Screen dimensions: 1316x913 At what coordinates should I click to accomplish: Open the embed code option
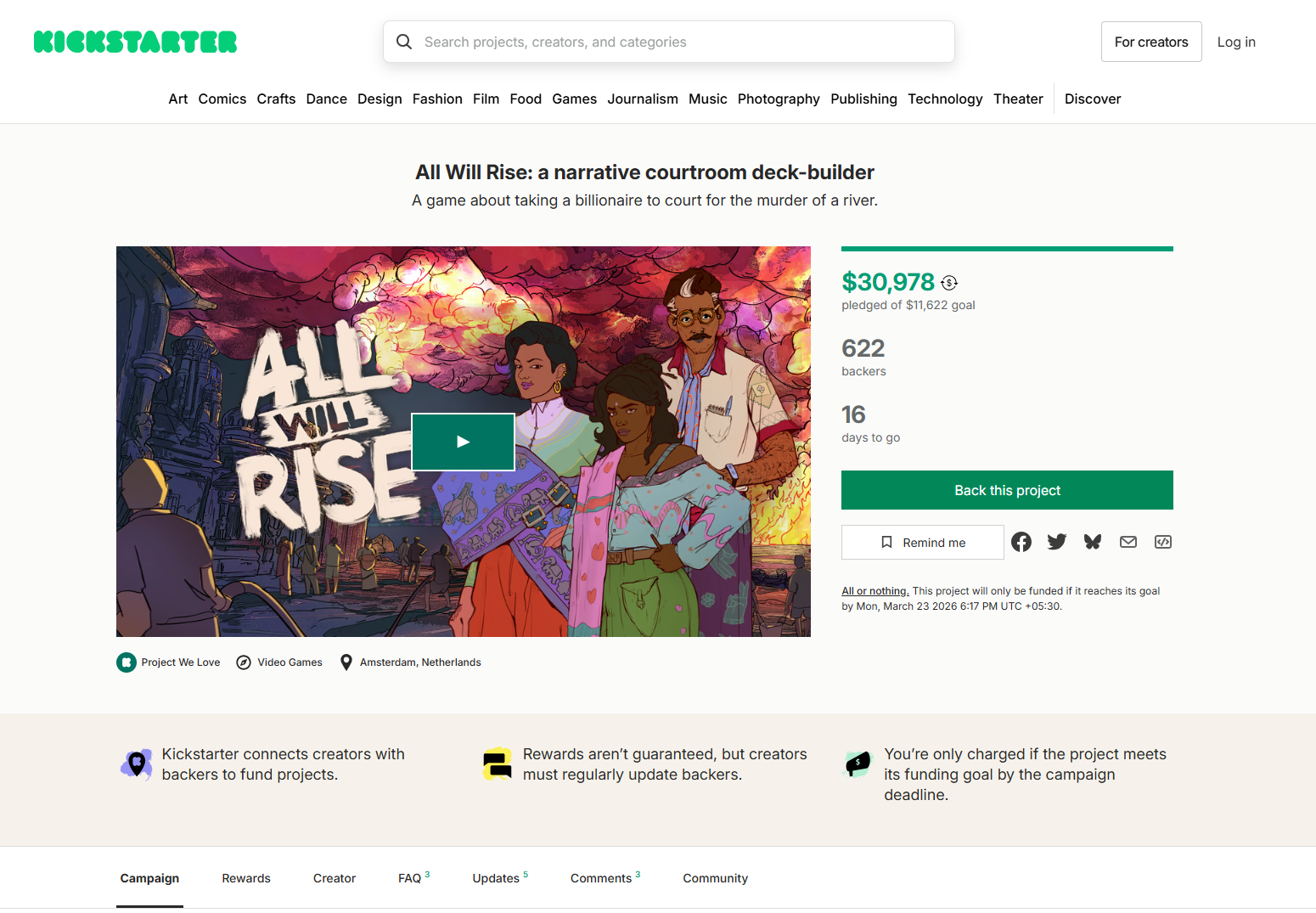pyautogui.click(x=1162, y=541)
